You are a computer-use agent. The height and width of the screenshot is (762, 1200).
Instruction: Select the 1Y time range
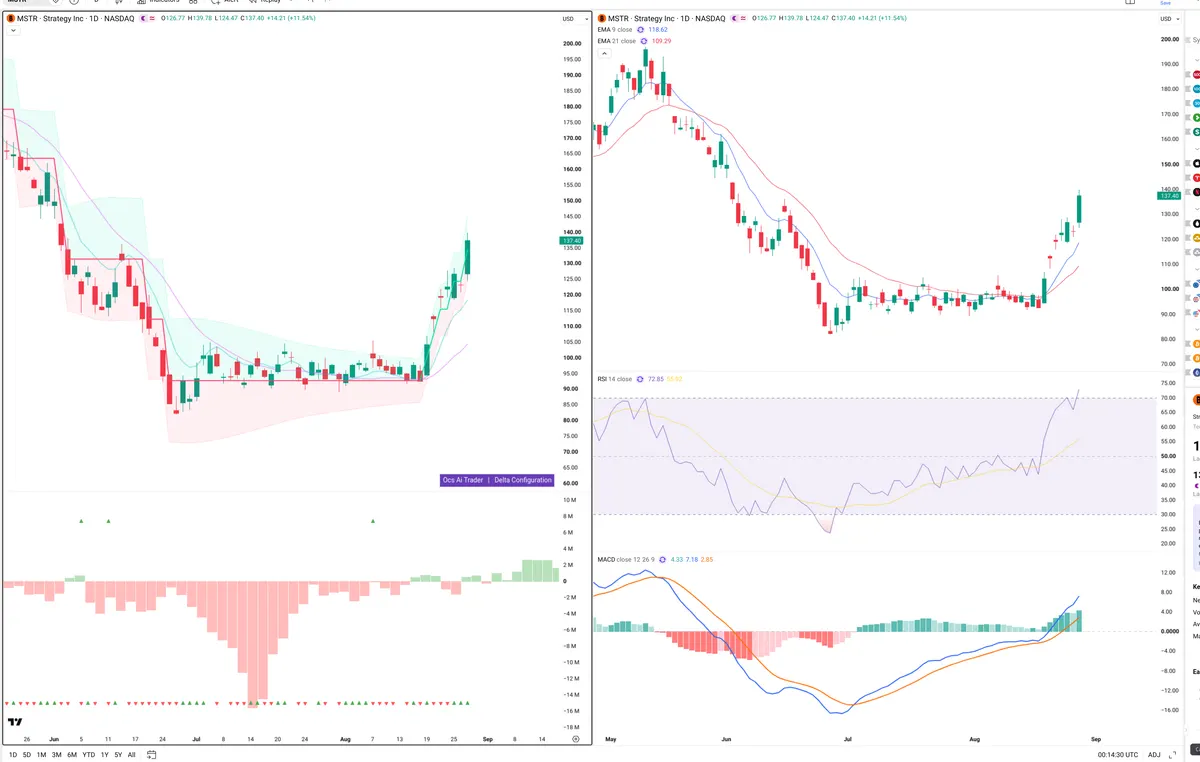(x=105, y=755)
